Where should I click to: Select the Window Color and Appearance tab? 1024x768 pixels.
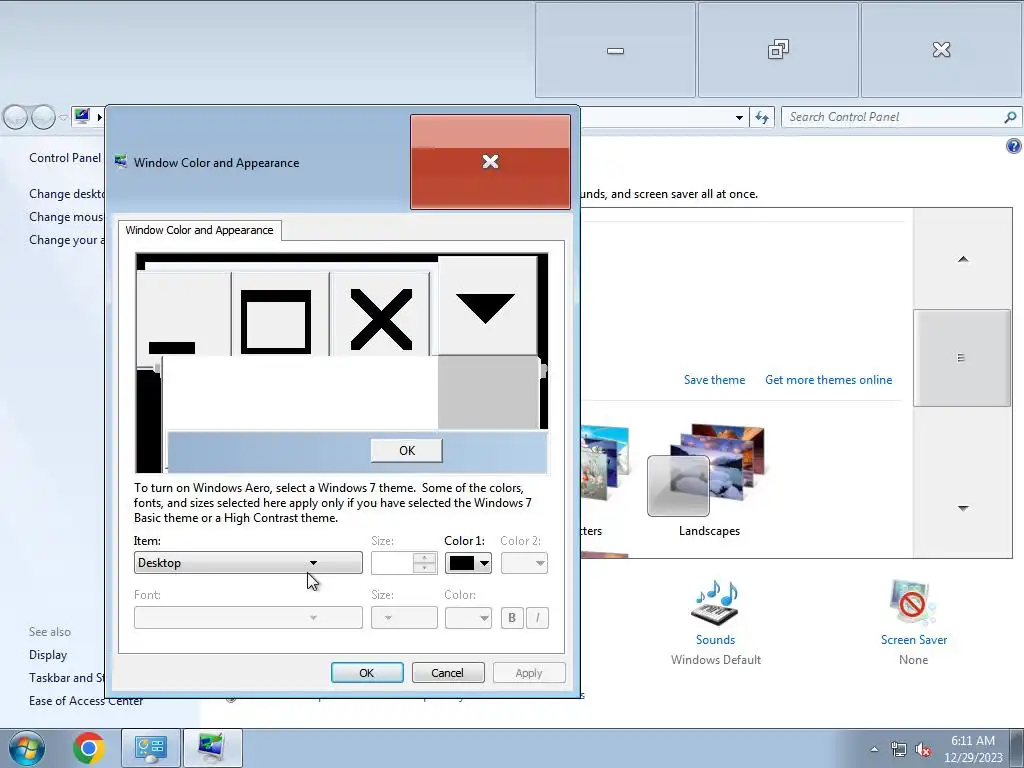[x=199, y=230]
